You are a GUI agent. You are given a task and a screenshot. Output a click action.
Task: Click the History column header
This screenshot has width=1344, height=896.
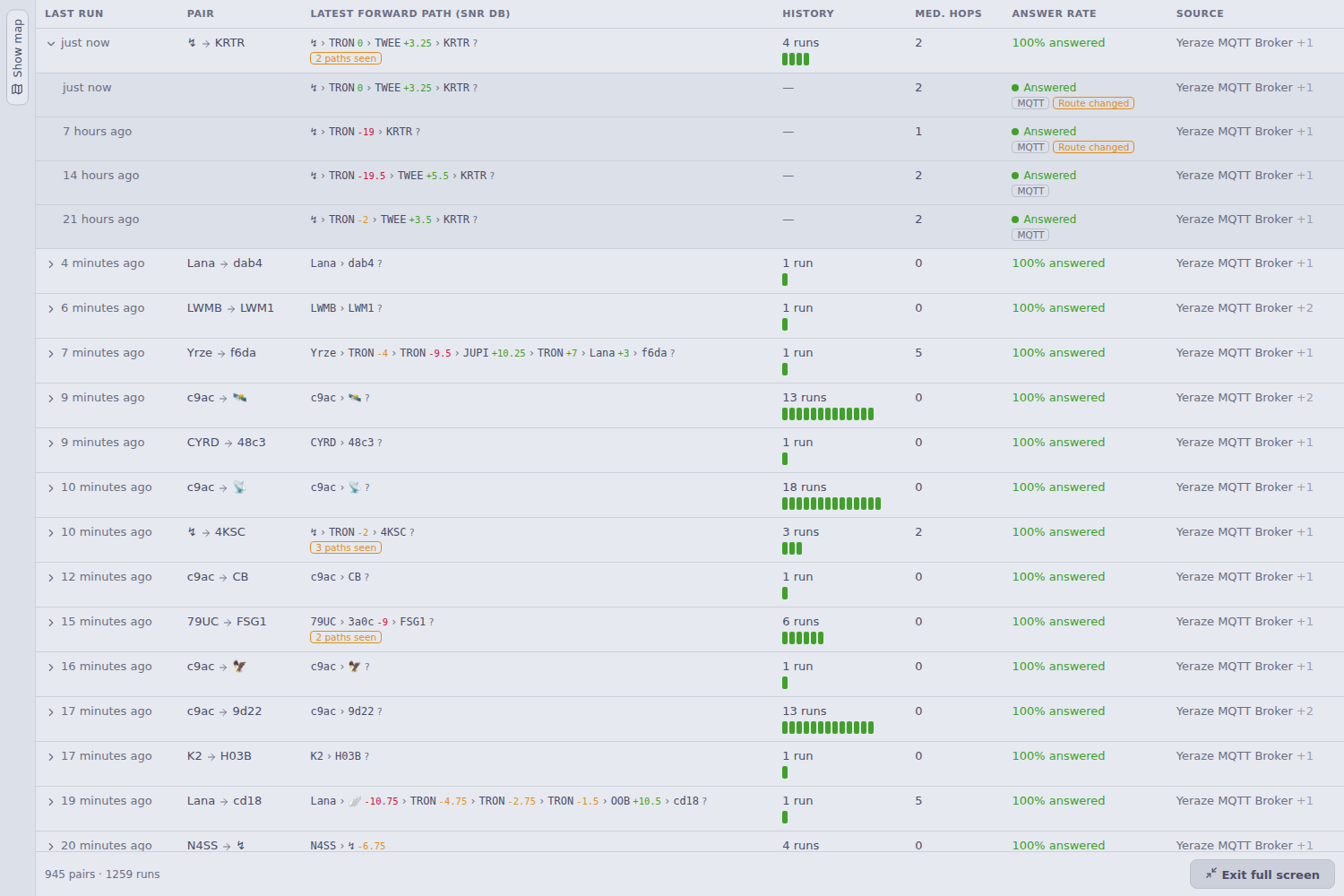[x=808, y=13]
